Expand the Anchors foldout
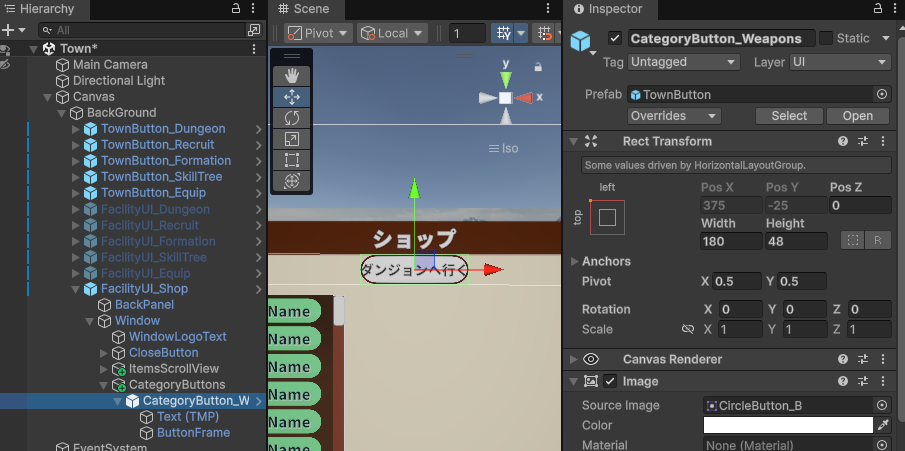Viewport: 905px width, 451px height. (574, 261)
